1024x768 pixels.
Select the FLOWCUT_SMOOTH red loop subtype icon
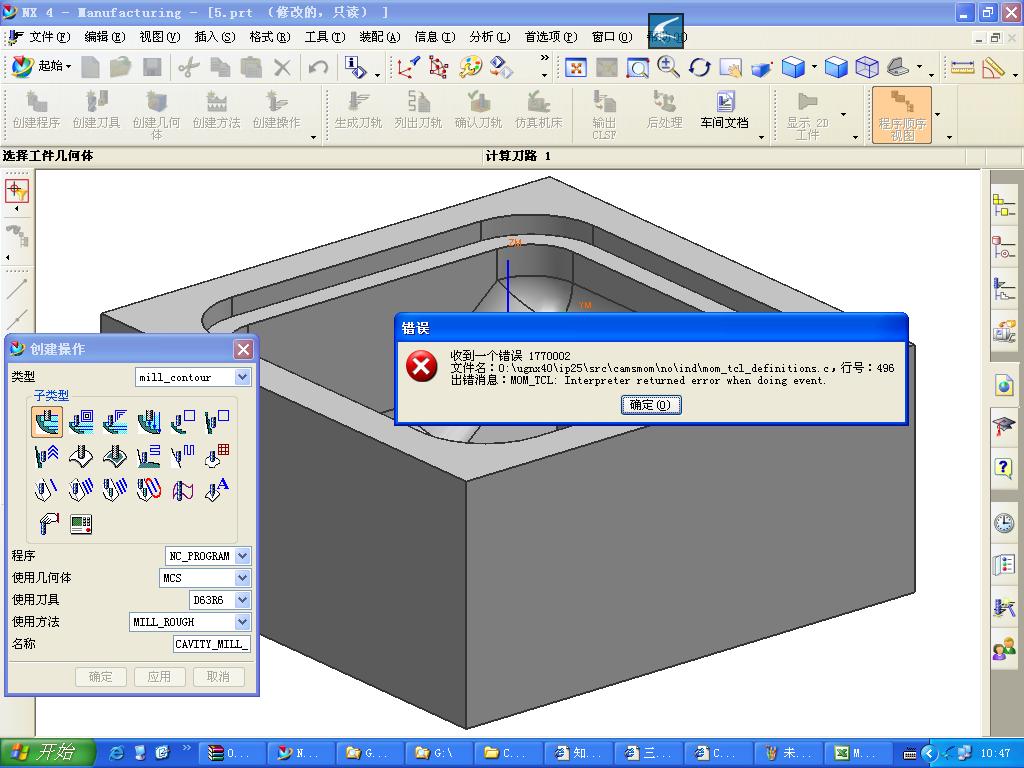149,489
